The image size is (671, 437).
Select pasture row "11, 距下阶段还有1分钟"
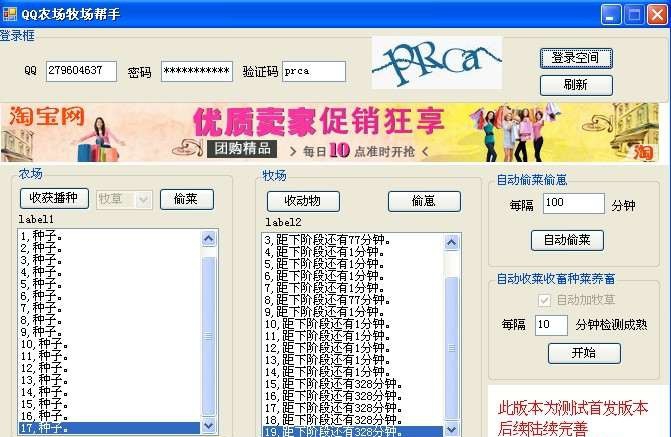pos(353,336)
